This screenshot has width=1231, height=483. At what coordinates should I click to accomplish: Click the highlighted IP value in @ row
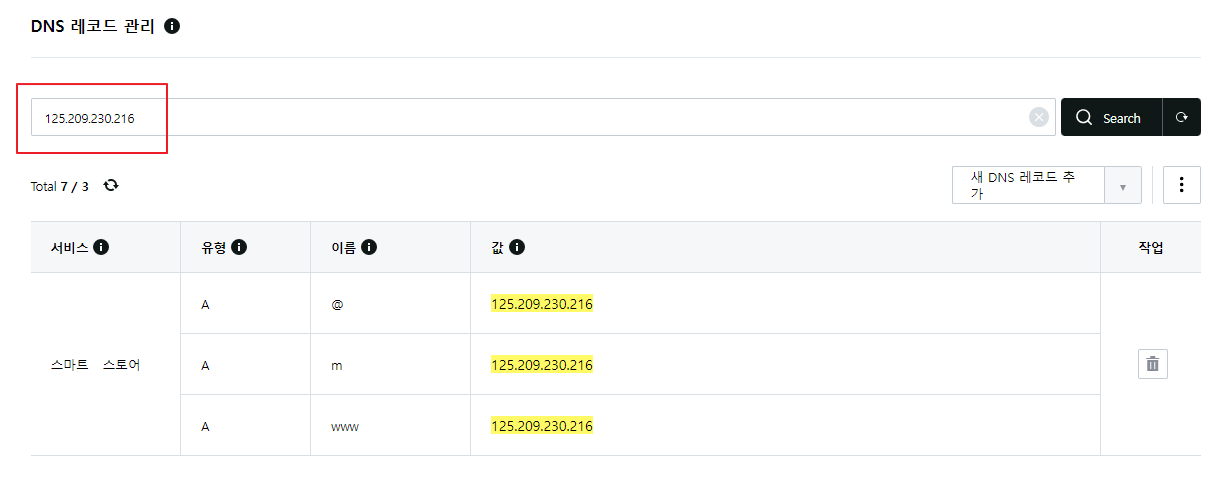(542, 304)
